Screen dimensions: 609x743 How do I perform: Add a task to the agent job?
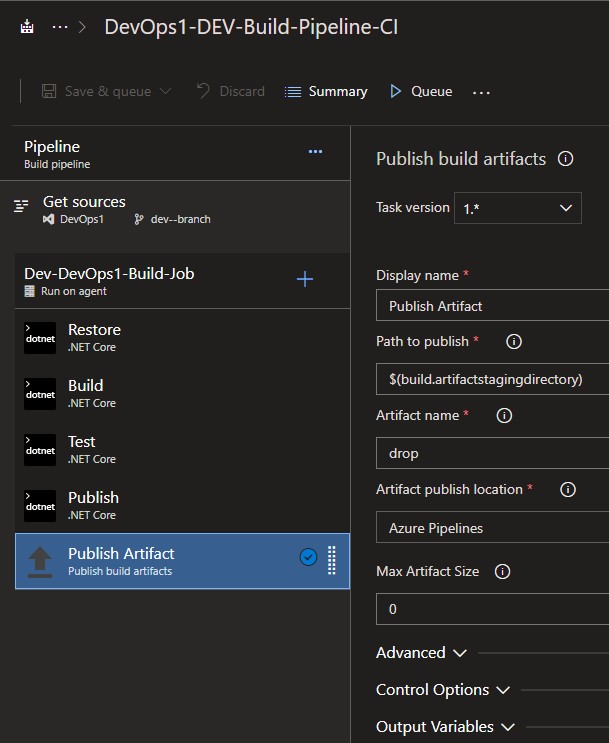point(305,279)
